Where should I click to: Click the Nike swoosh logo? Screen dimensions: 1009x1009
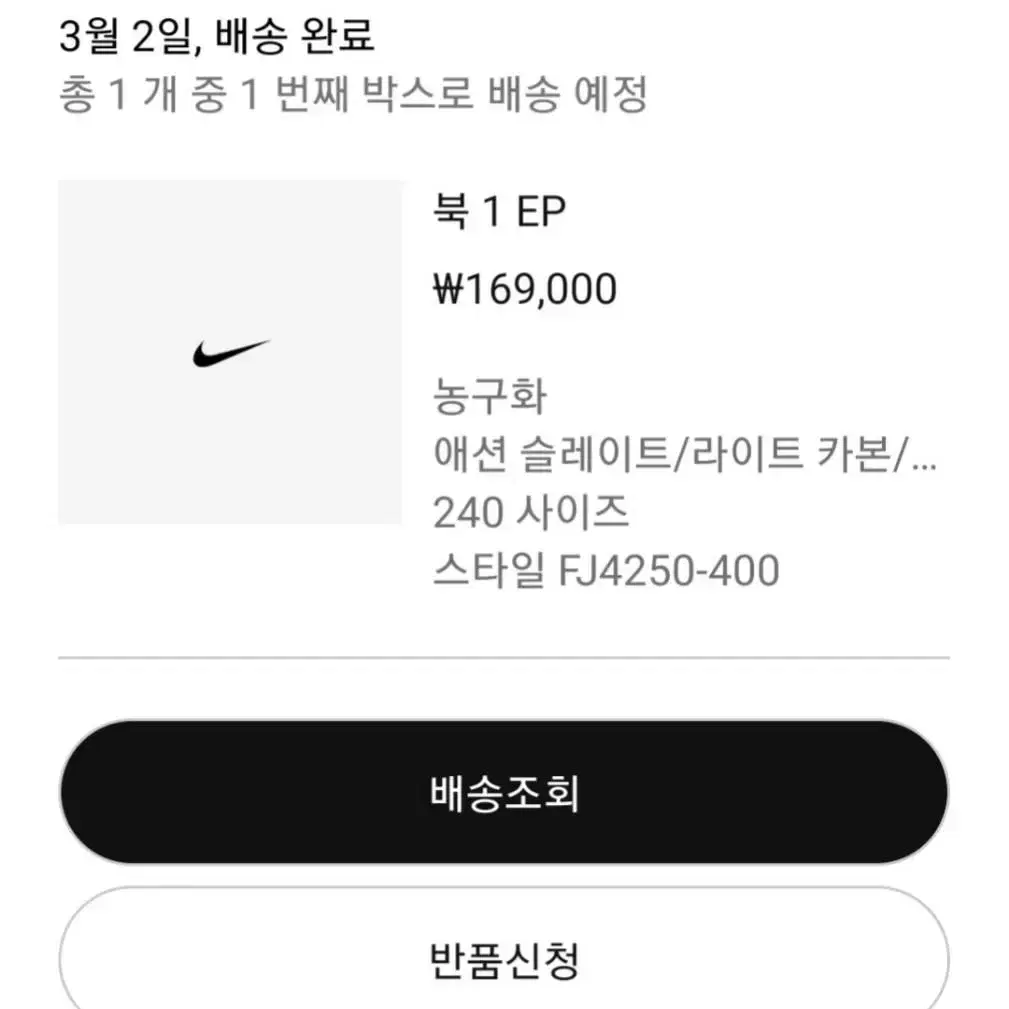pyautogui.click(x=231, y=353)
